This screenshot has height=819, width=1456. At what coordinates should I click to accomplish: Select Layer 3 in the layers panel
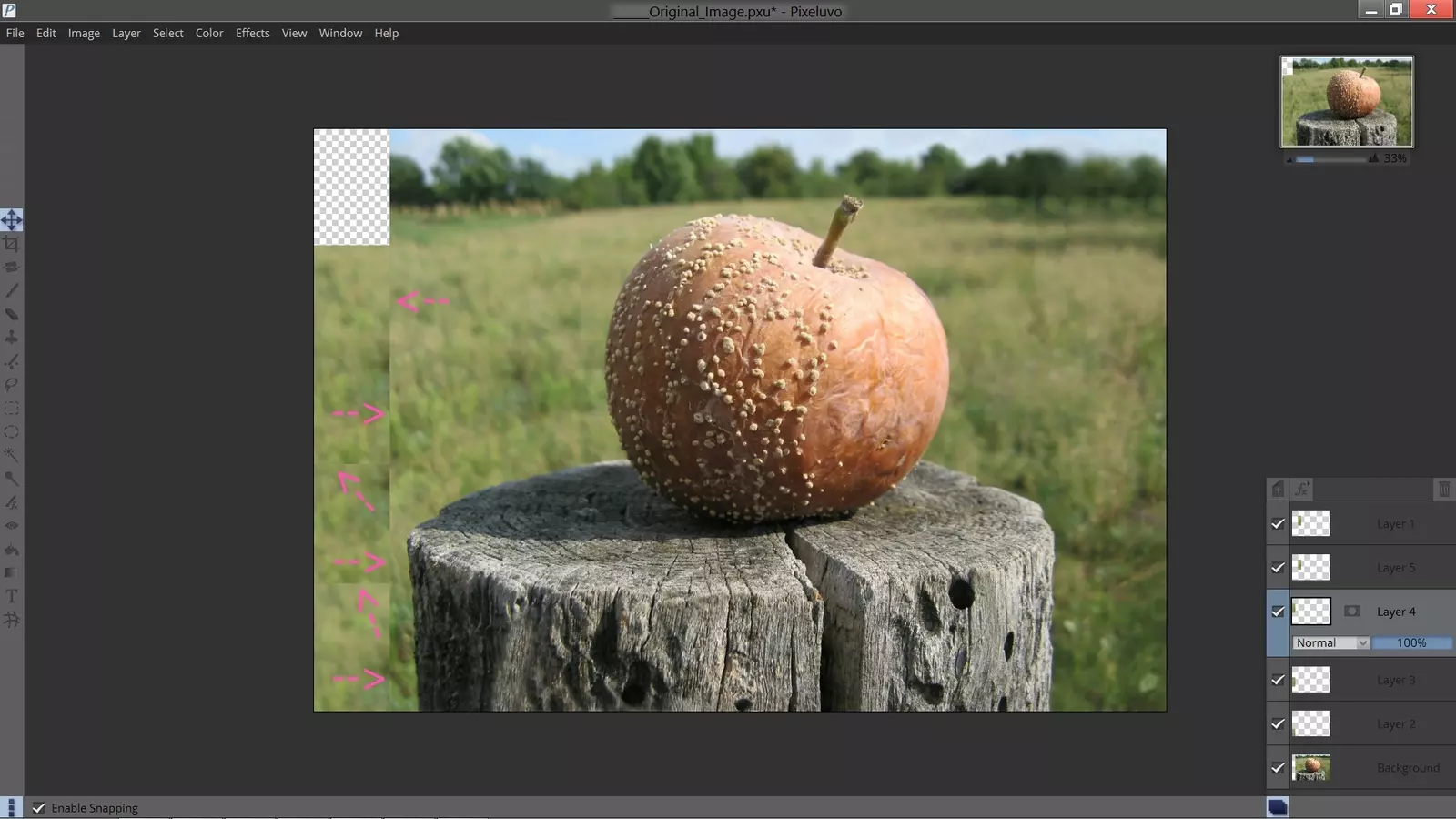[1395, 680]
